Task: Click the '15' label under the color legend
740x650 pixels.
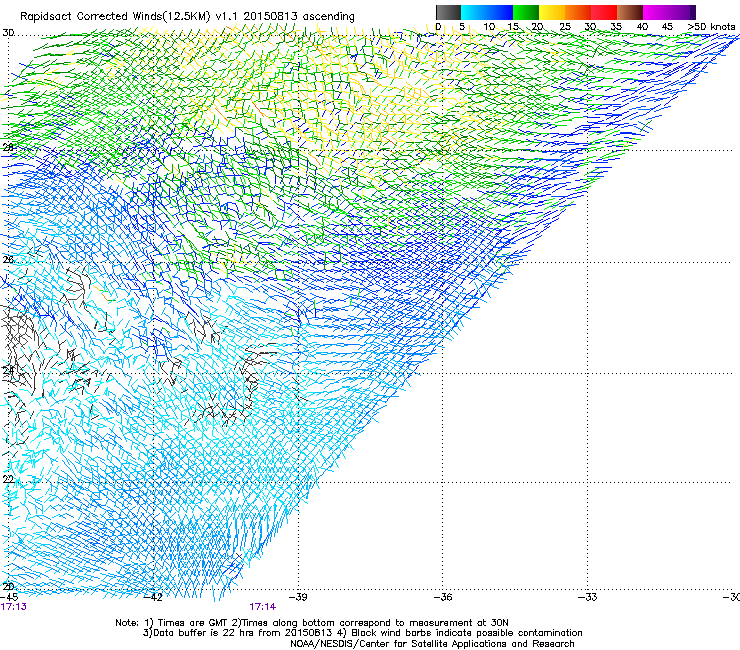Action: click(x=513, y=26)
